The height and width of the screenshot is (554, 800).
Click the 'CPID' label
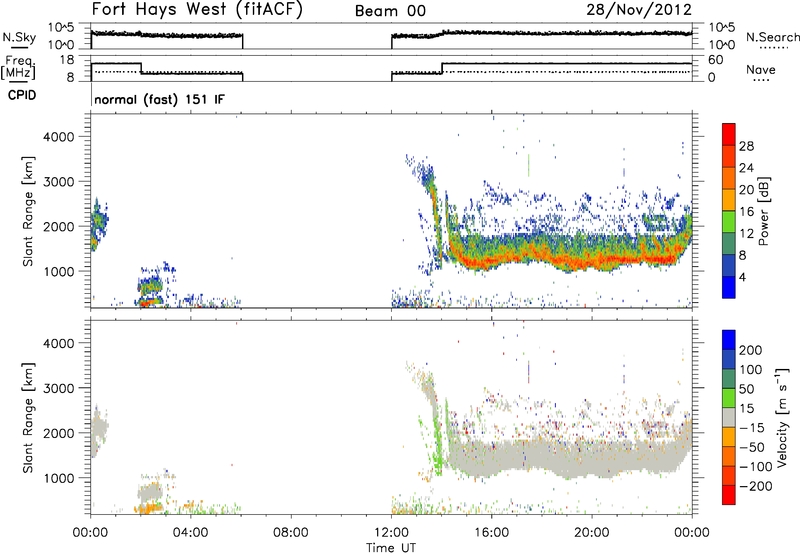tap(22, 95)
